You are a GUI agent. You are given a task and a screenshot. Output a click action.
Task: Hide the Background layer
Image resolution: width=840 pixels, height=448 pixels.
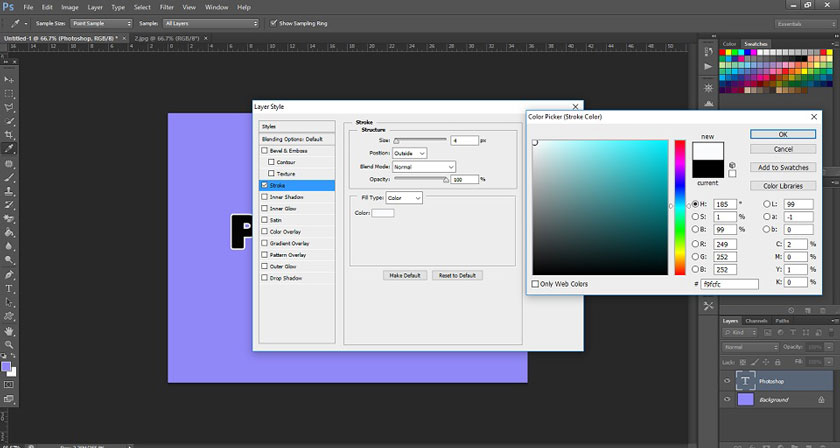click(x=727, y=400)
